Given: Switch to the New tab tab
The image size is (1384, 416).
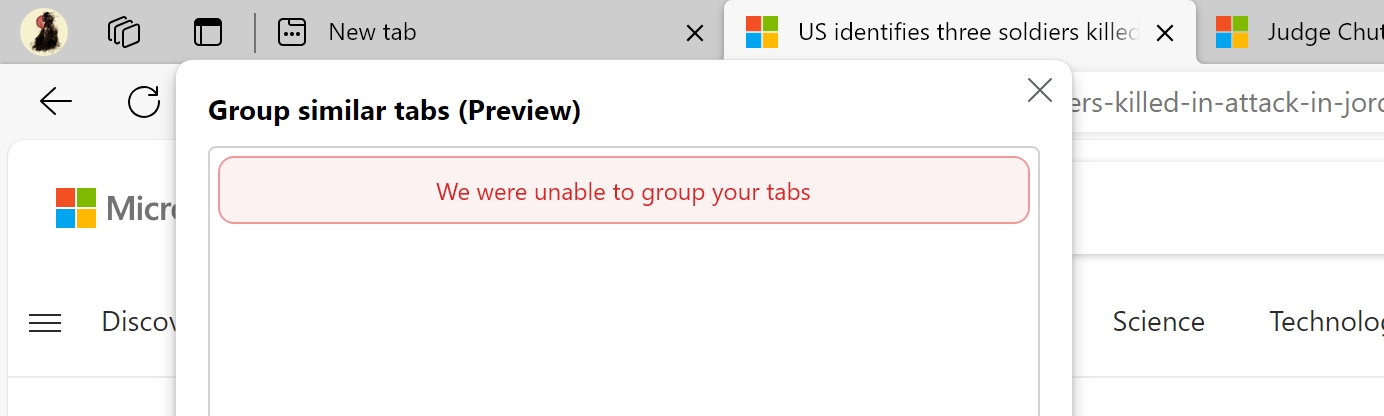Looking at the screenshot, I should click(x=372, y=32).
